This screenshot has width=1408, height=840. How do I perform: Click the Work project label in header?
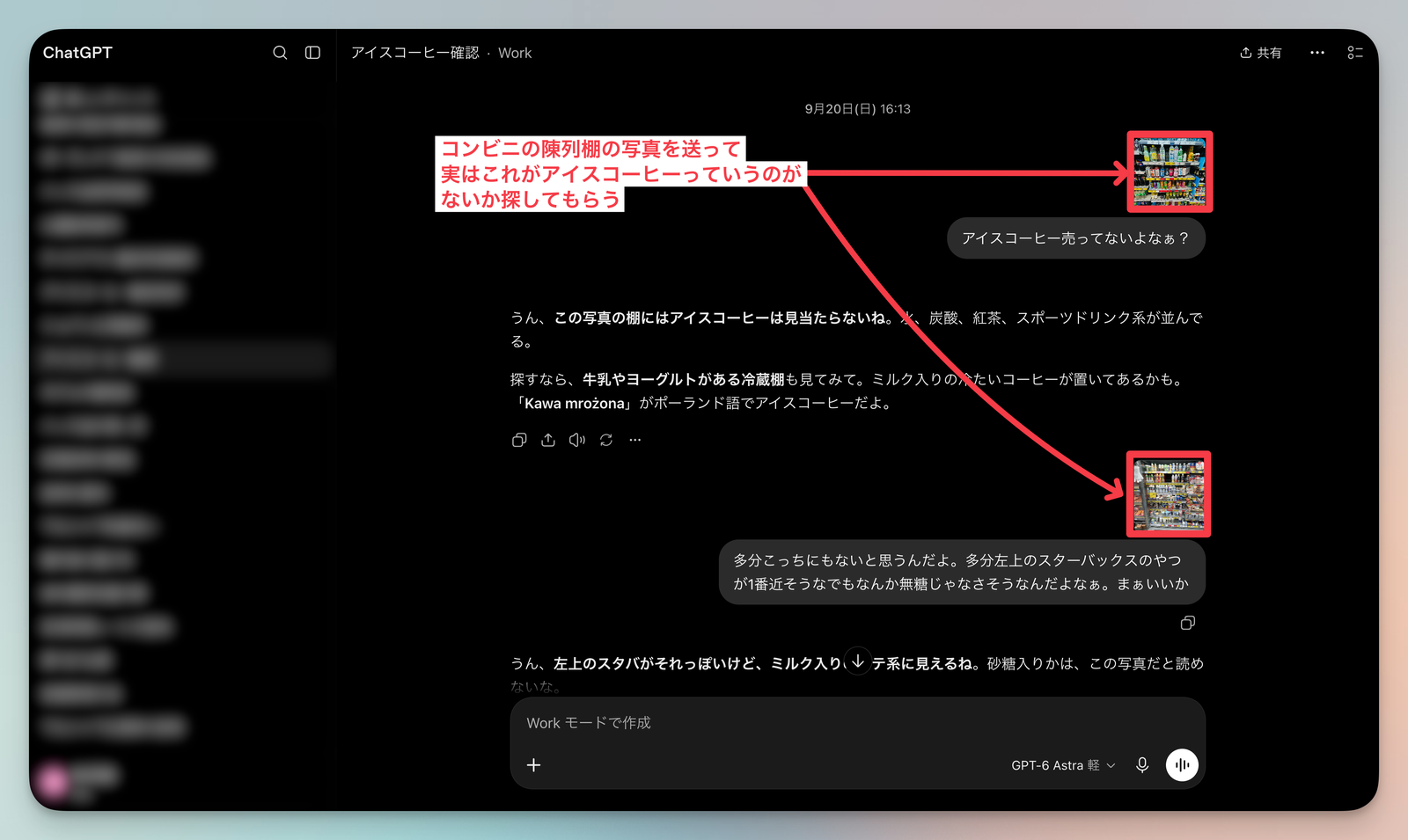pyautogui.click(x=515, y=53)
